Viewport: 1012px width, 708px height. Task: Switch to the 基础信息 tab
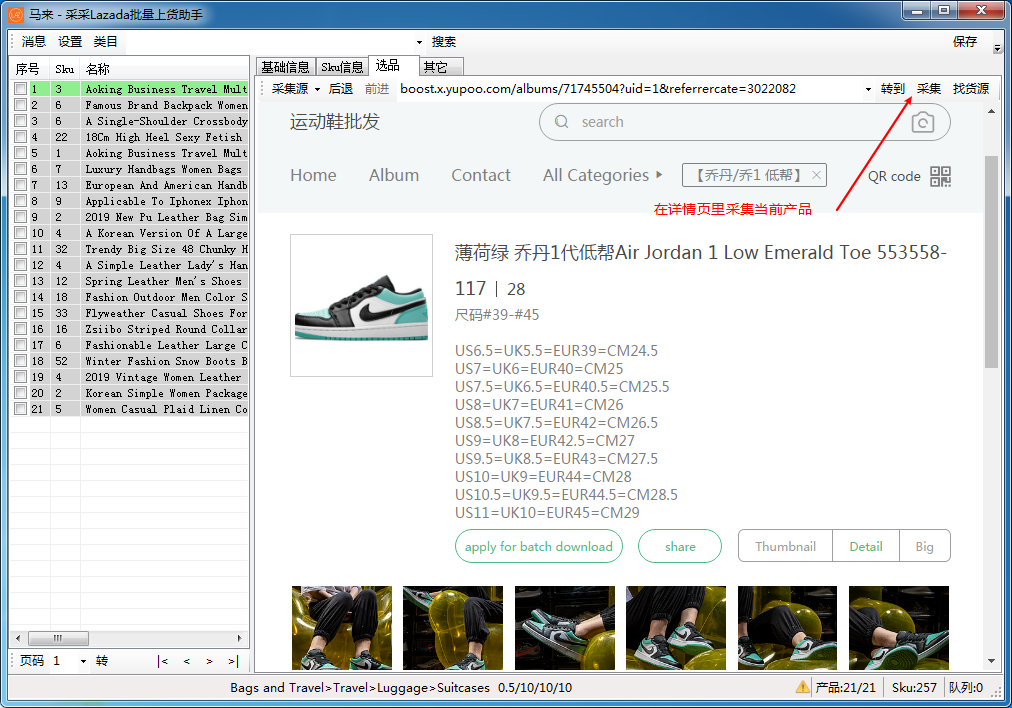point(285,67)
